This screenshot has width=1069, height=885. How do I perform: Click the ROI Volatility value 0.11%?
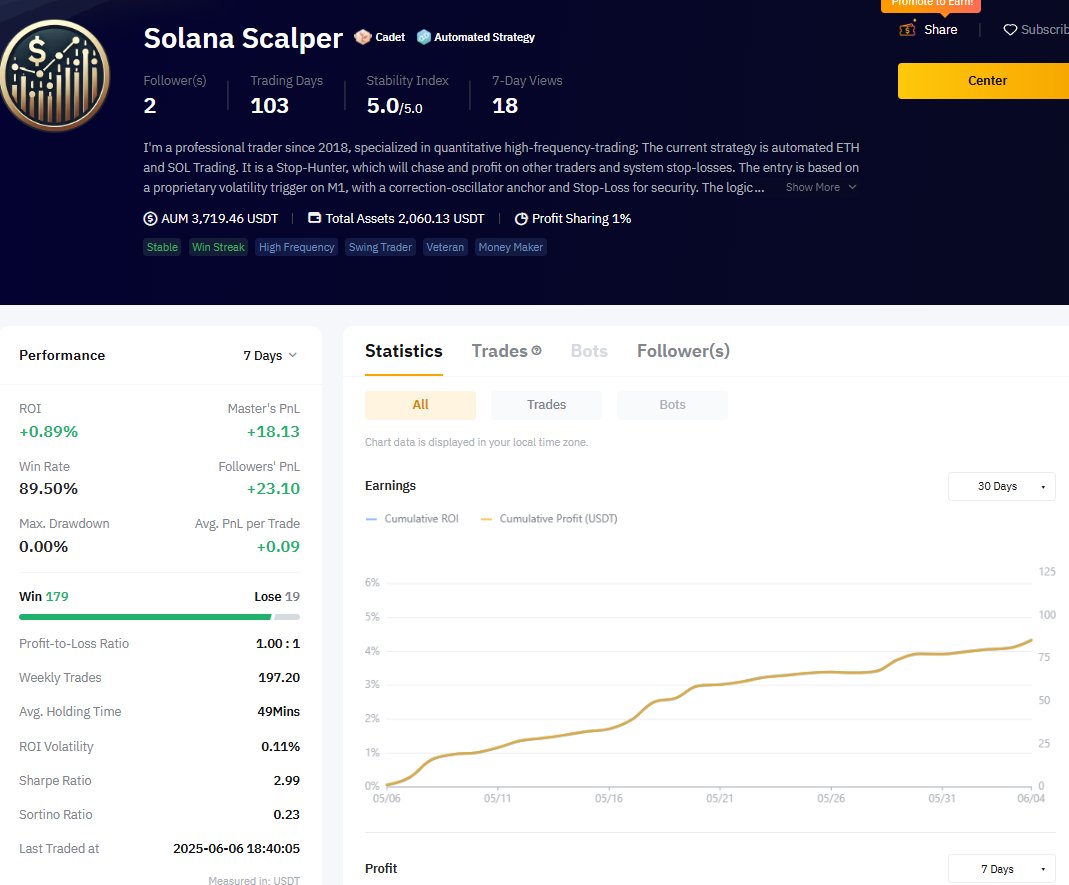pyautogui.click(x=280, y=747)
